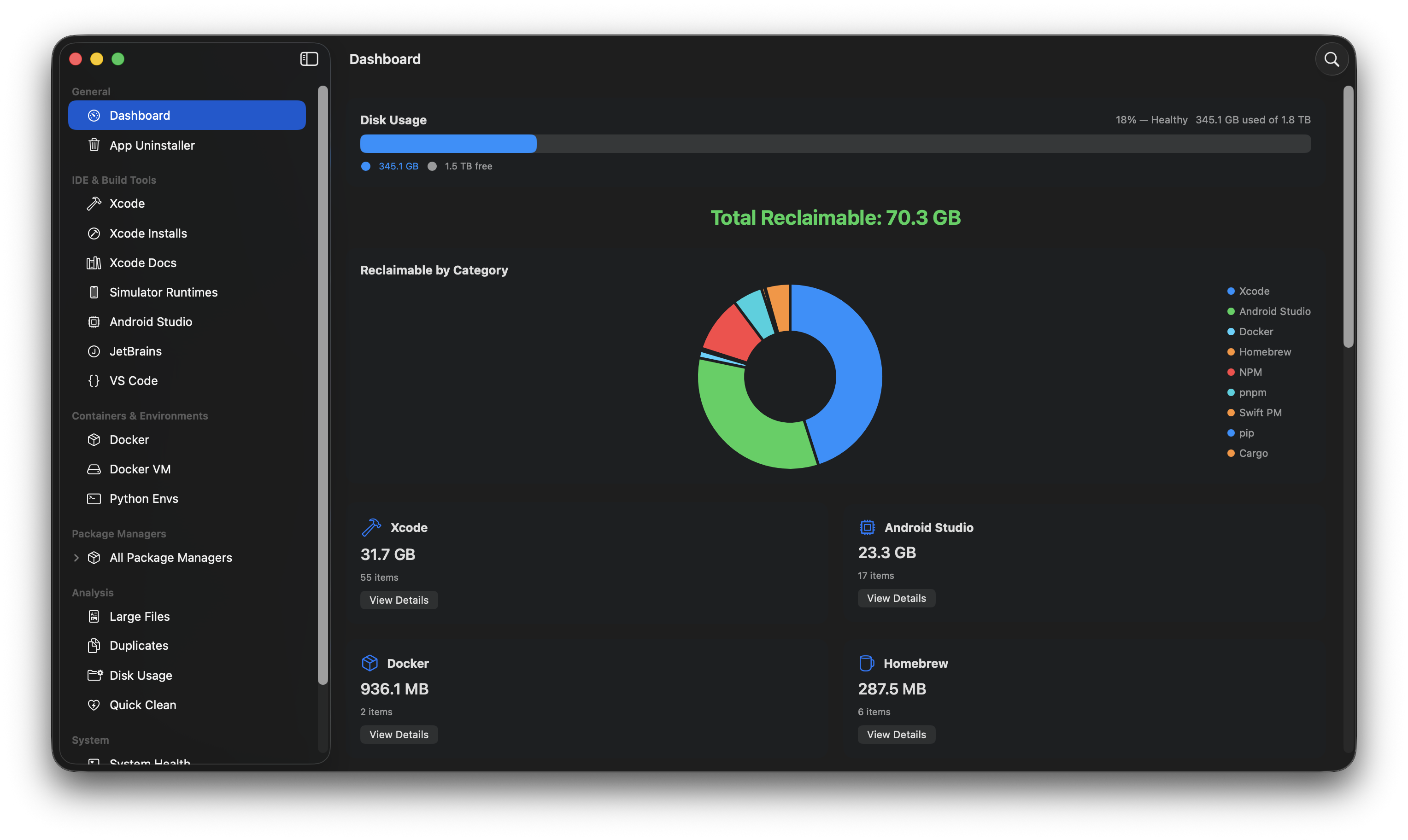The height and width of the screenshot is (840, 1408).
Task: Expand the All Package Managers chevron
Action: [76, 558]
